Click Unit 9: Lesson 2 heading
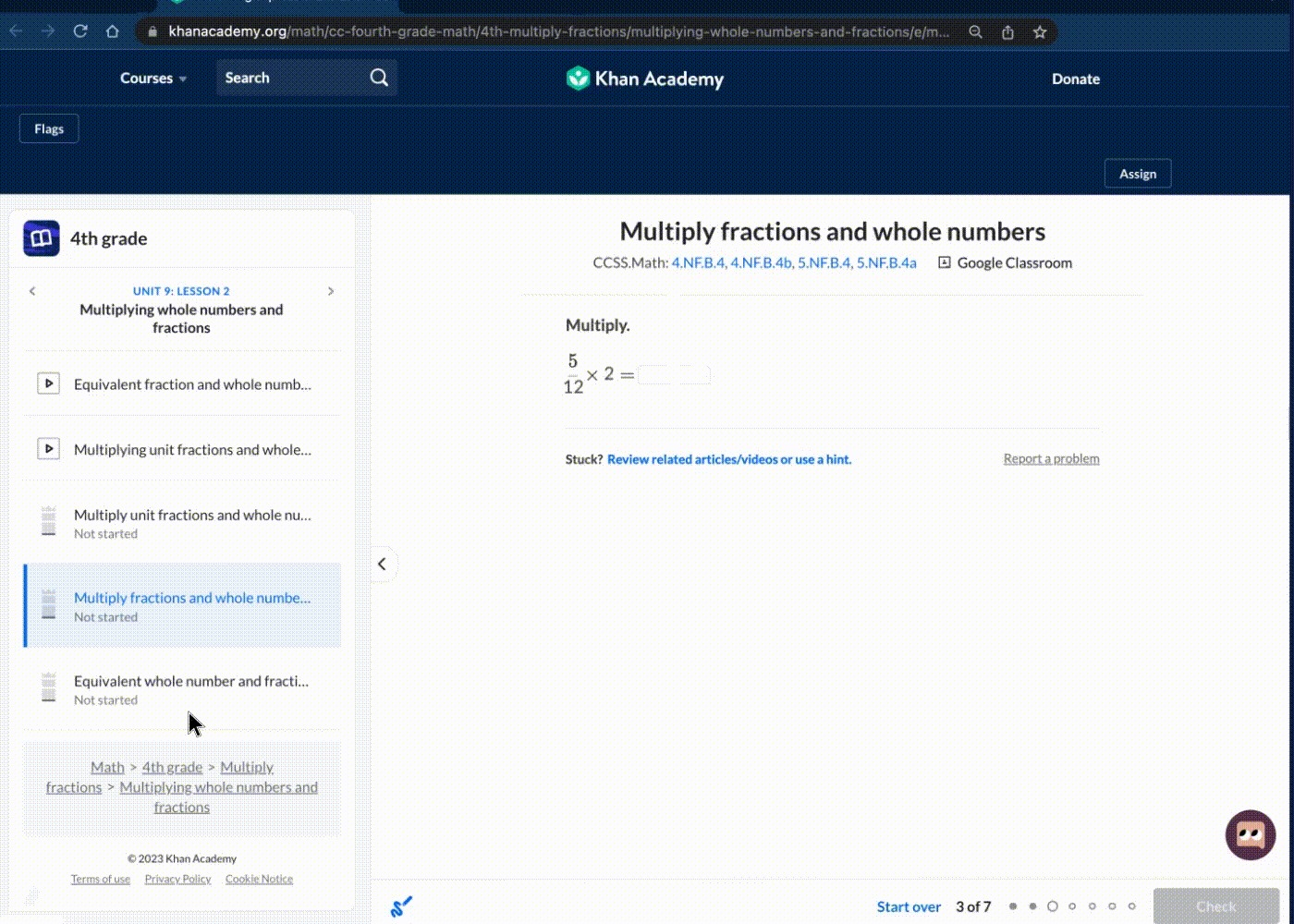 tap(181, 291)
